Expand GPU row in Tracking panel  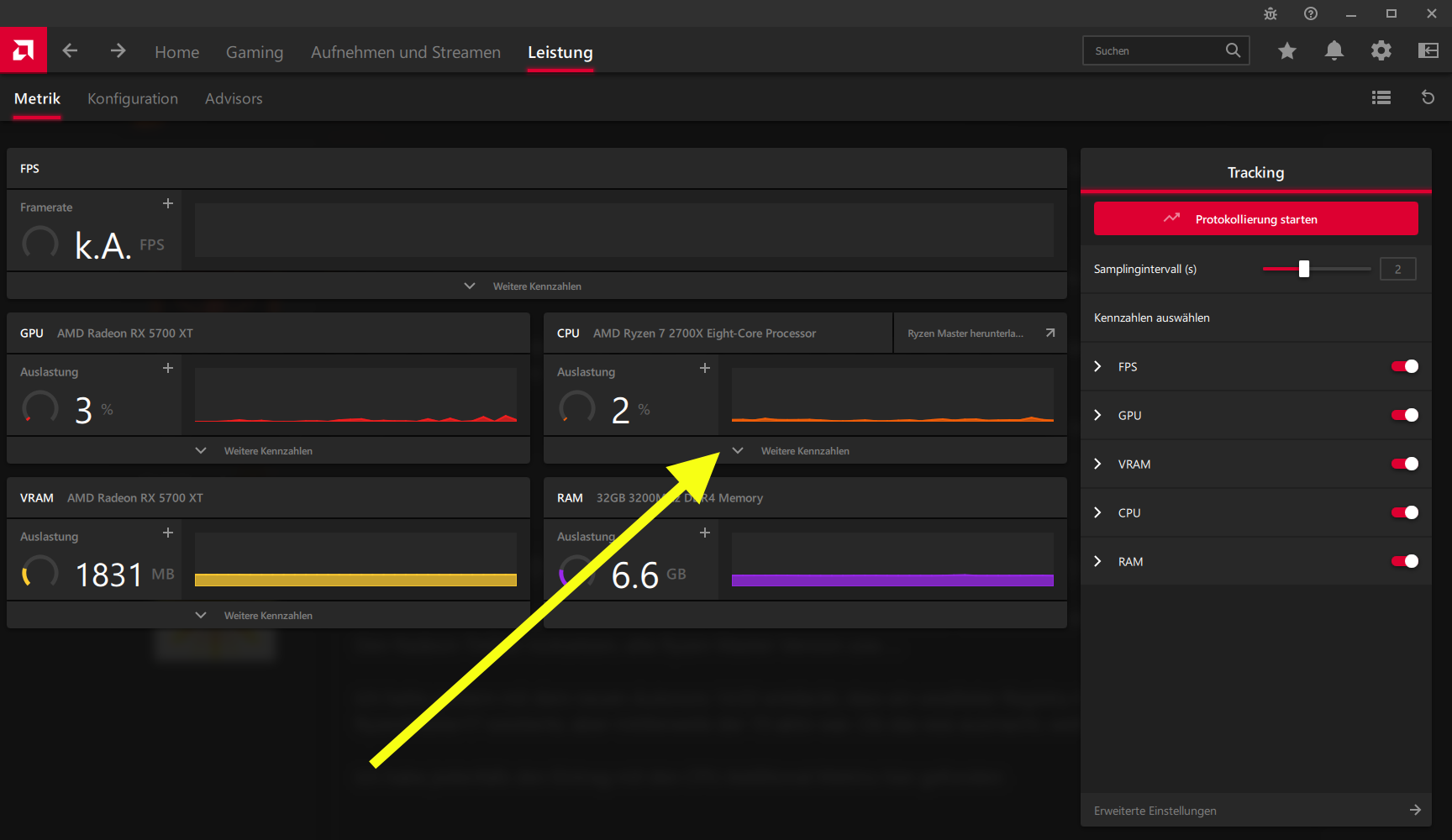[1097, 415]
